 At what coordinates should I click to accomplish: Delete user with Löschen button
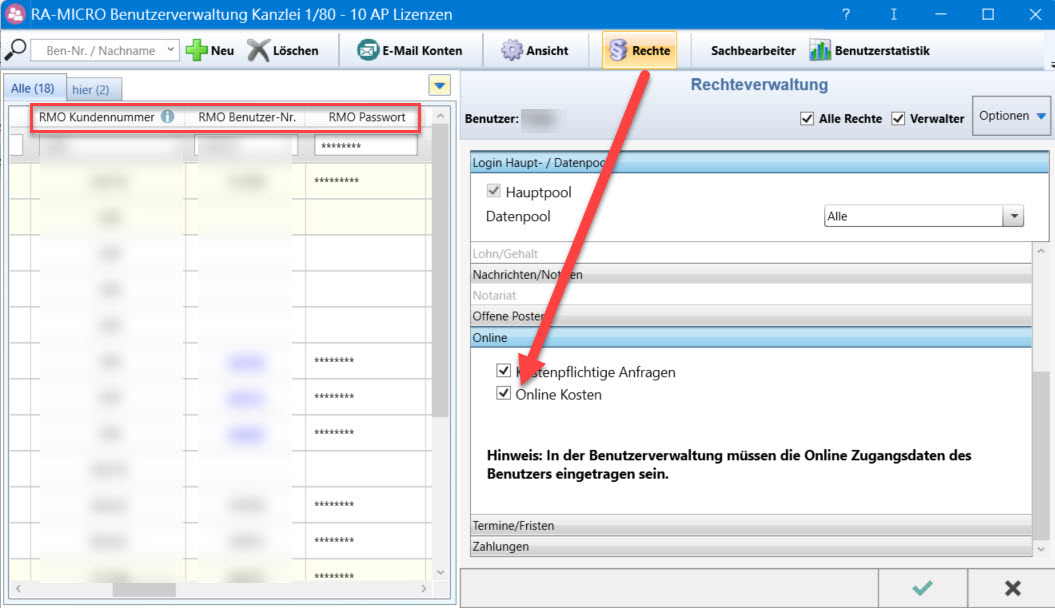283,50
